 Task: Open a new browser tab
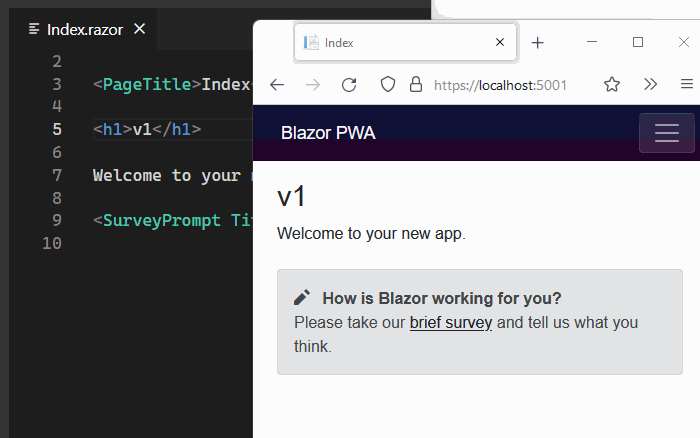coord(538,43)
